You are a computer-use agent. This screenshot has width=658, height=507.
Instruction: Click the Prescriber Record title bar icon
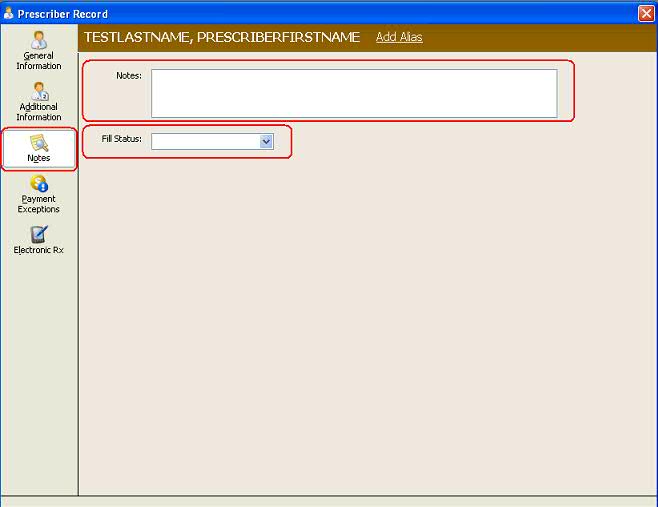pyautogui.click(x=8, y=13)
